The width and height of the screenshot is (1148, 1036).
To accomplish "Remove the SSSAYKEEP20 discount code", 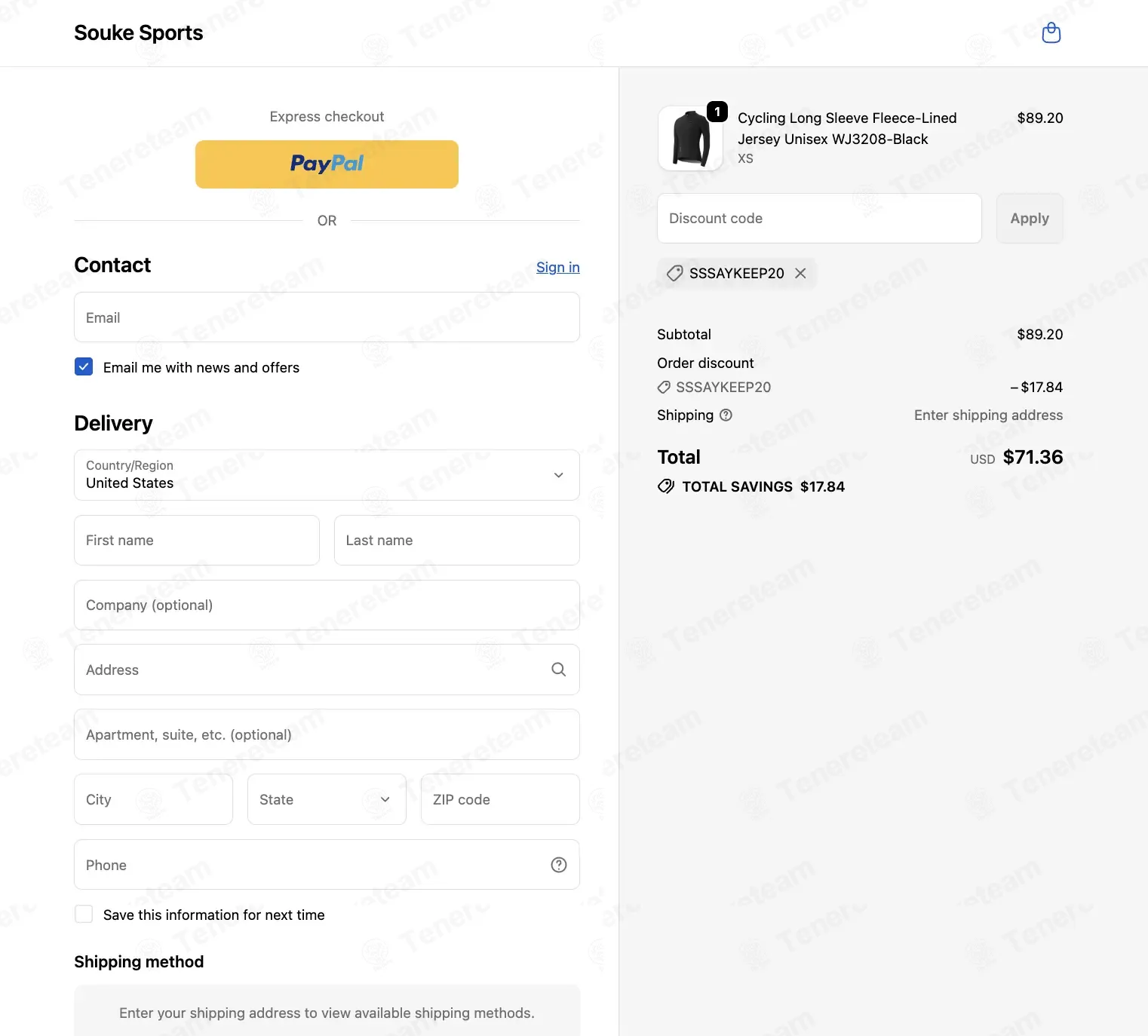I will (800, 273).
